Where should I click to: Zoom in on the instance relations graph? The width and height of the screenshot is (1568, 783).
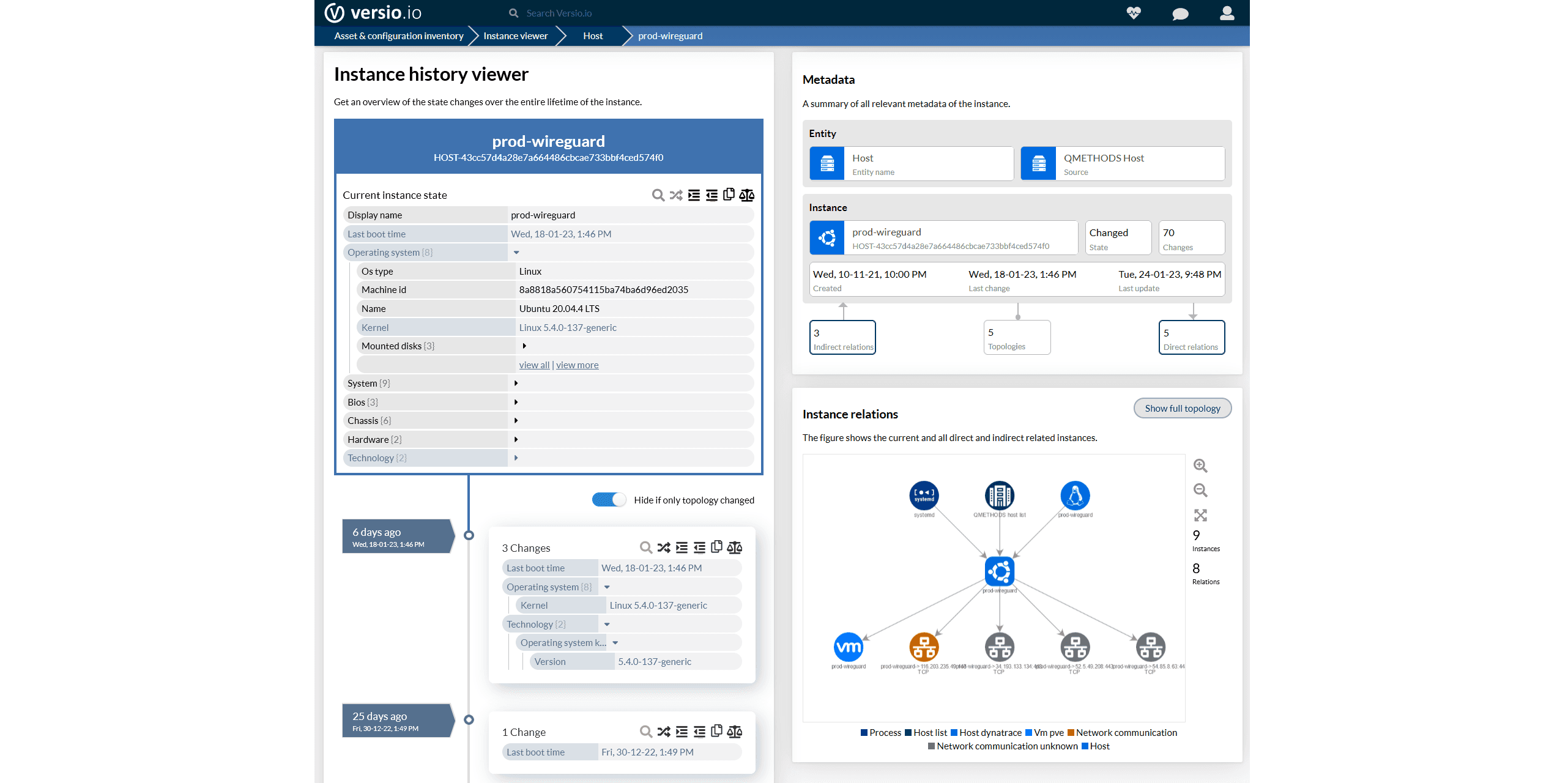[x=1200, y=466]
